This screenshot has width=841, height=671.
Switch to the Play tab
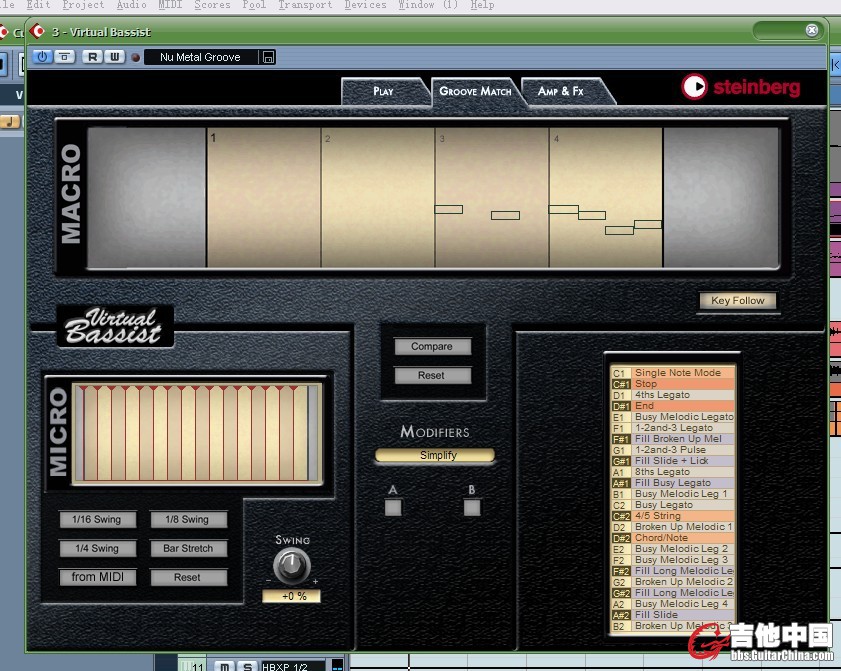click(383, 91)
